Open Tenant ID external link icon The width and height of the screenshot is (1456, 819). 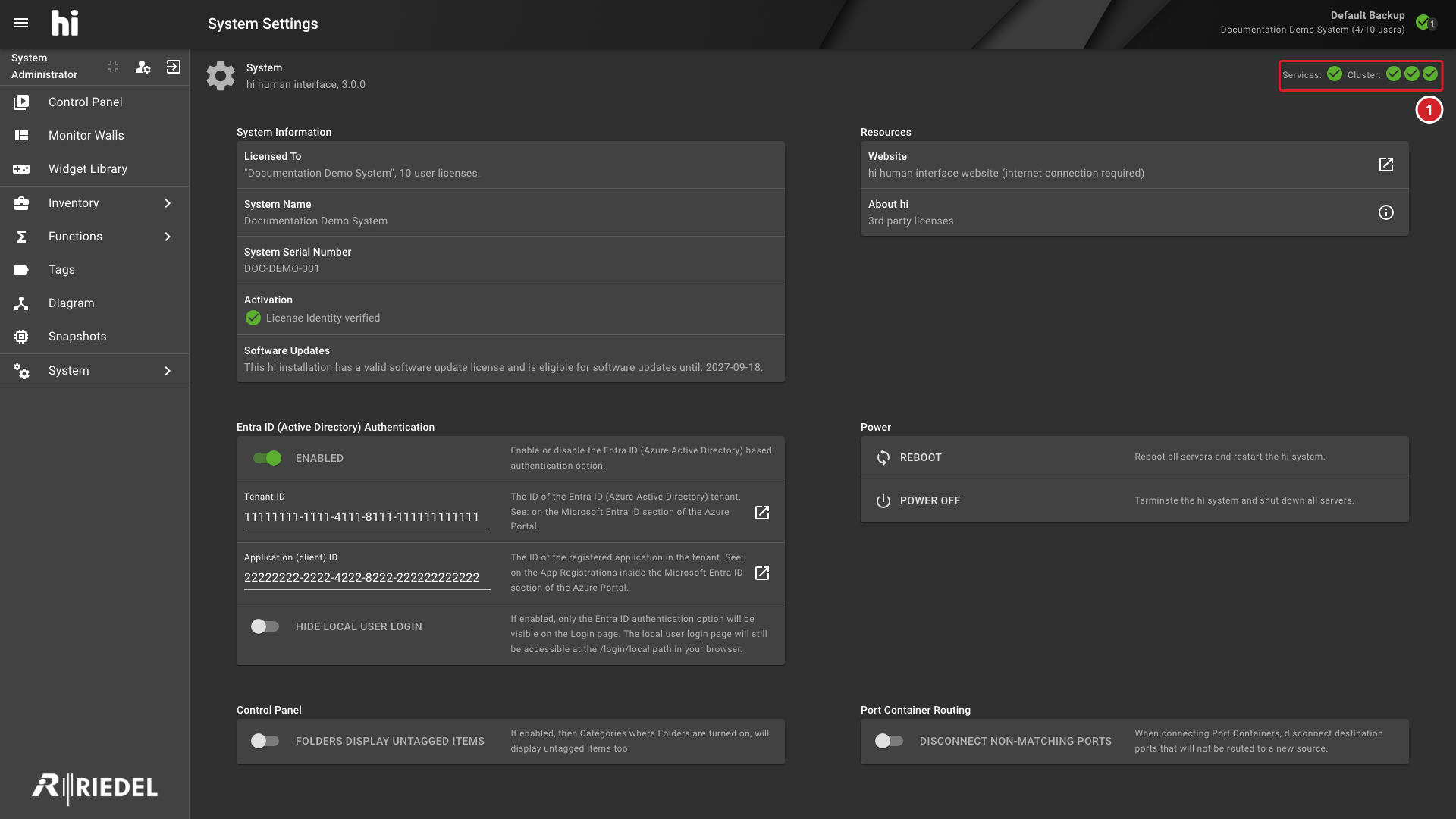click(x=762, y=512)
